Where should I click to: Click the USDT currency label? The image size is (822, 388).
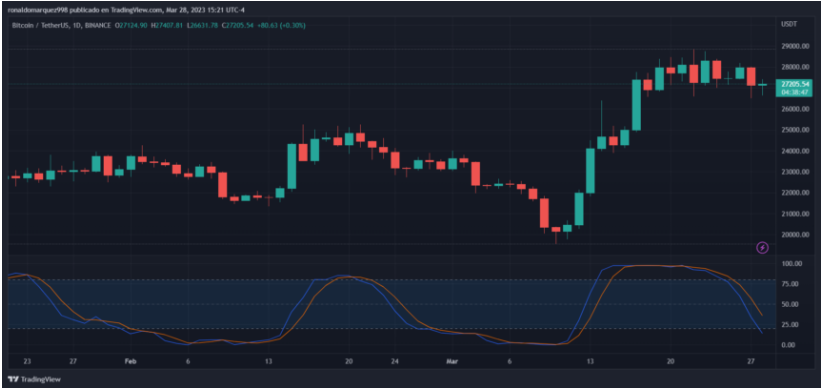(x=788, y=24)
